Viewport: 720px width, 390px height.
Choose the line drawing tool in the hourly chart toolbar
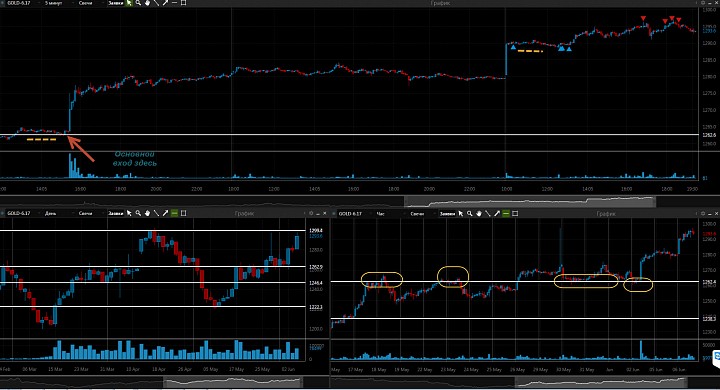coord(488,214)
